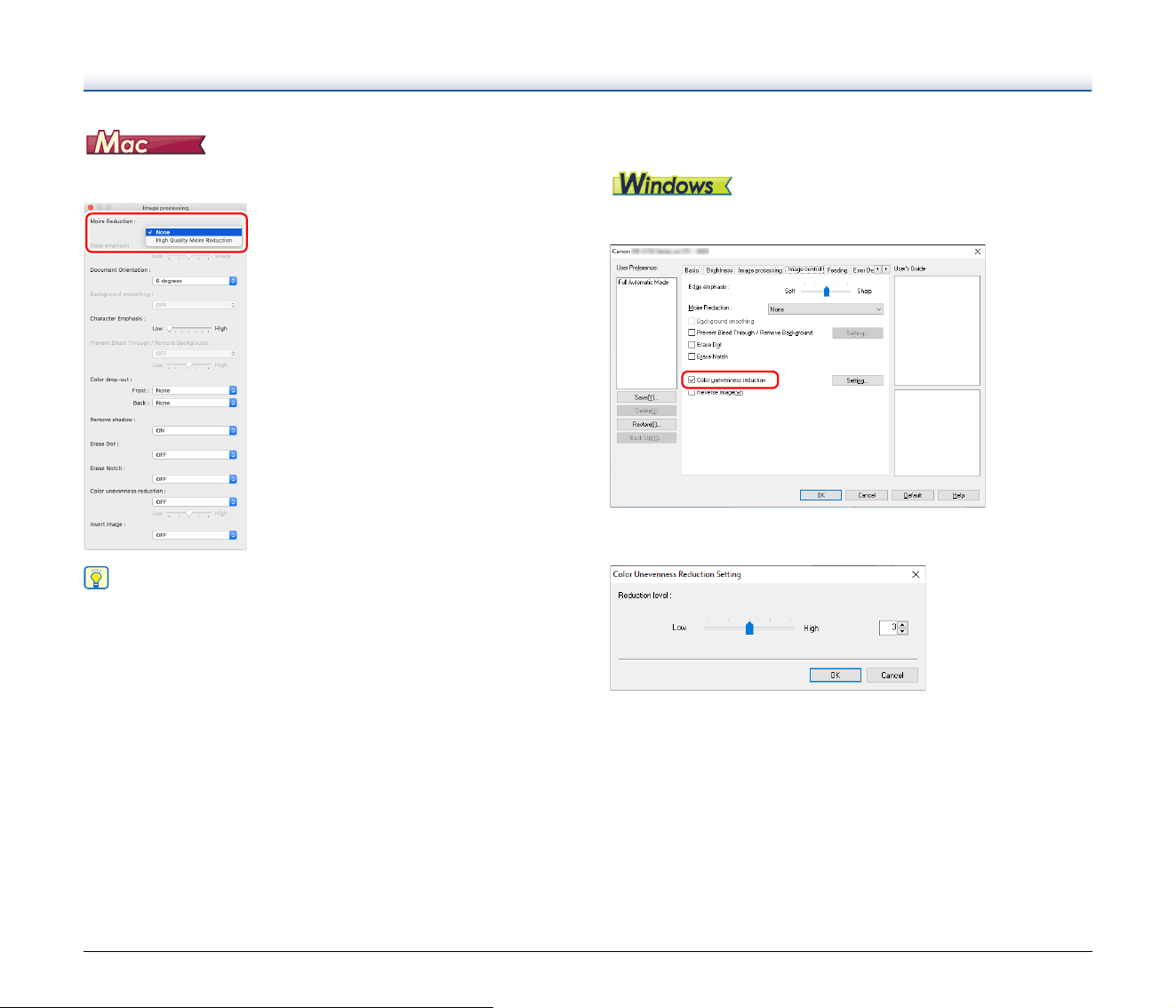The height and width of the screenshot is (1008, 1176).
Task: Open the Moire Reduction dropdown in Windows dialog
Action: (x=826, y=309)
